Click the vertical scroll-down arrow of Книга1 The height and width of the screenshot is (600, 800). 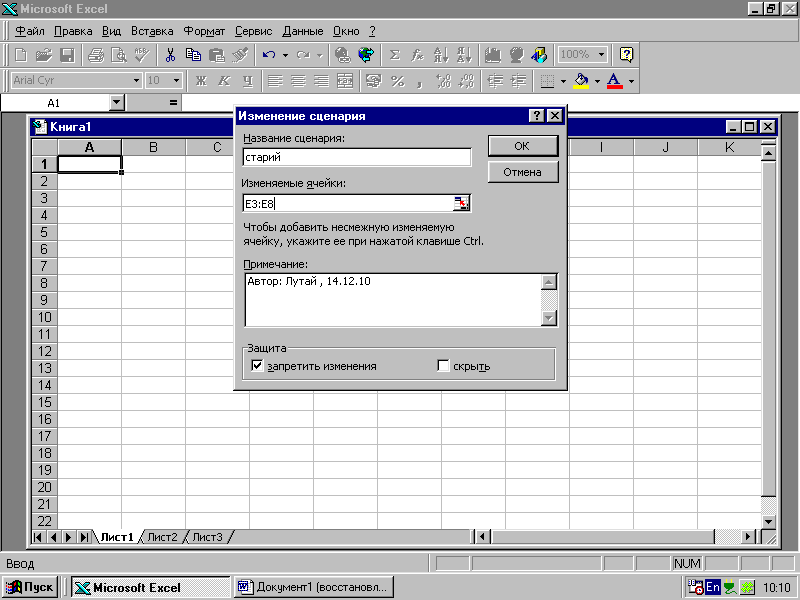768,521
